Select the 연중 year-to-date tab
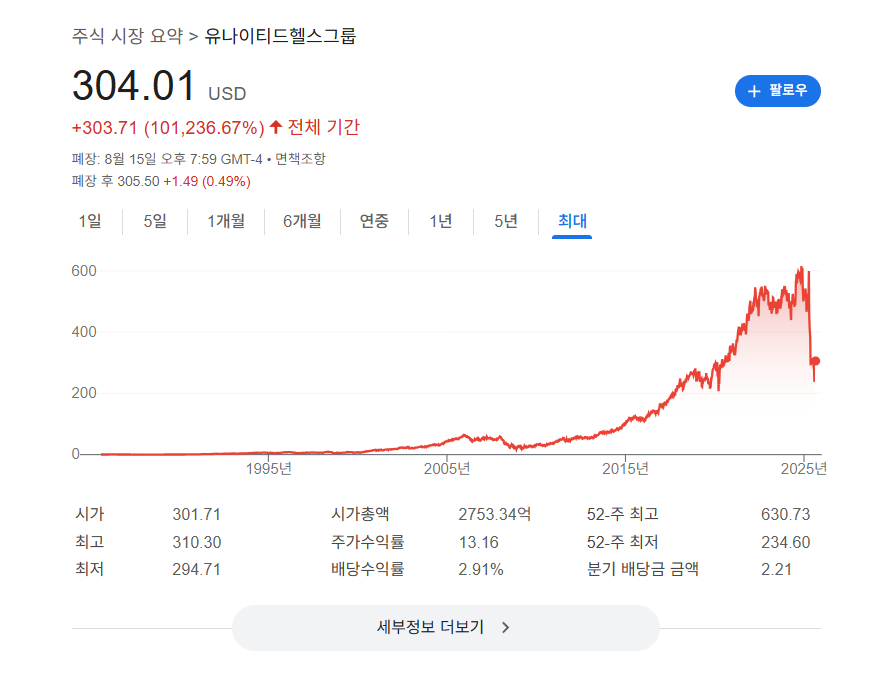Image resolution: width=876 pixels, height=686 pixels. coord(374,221)
